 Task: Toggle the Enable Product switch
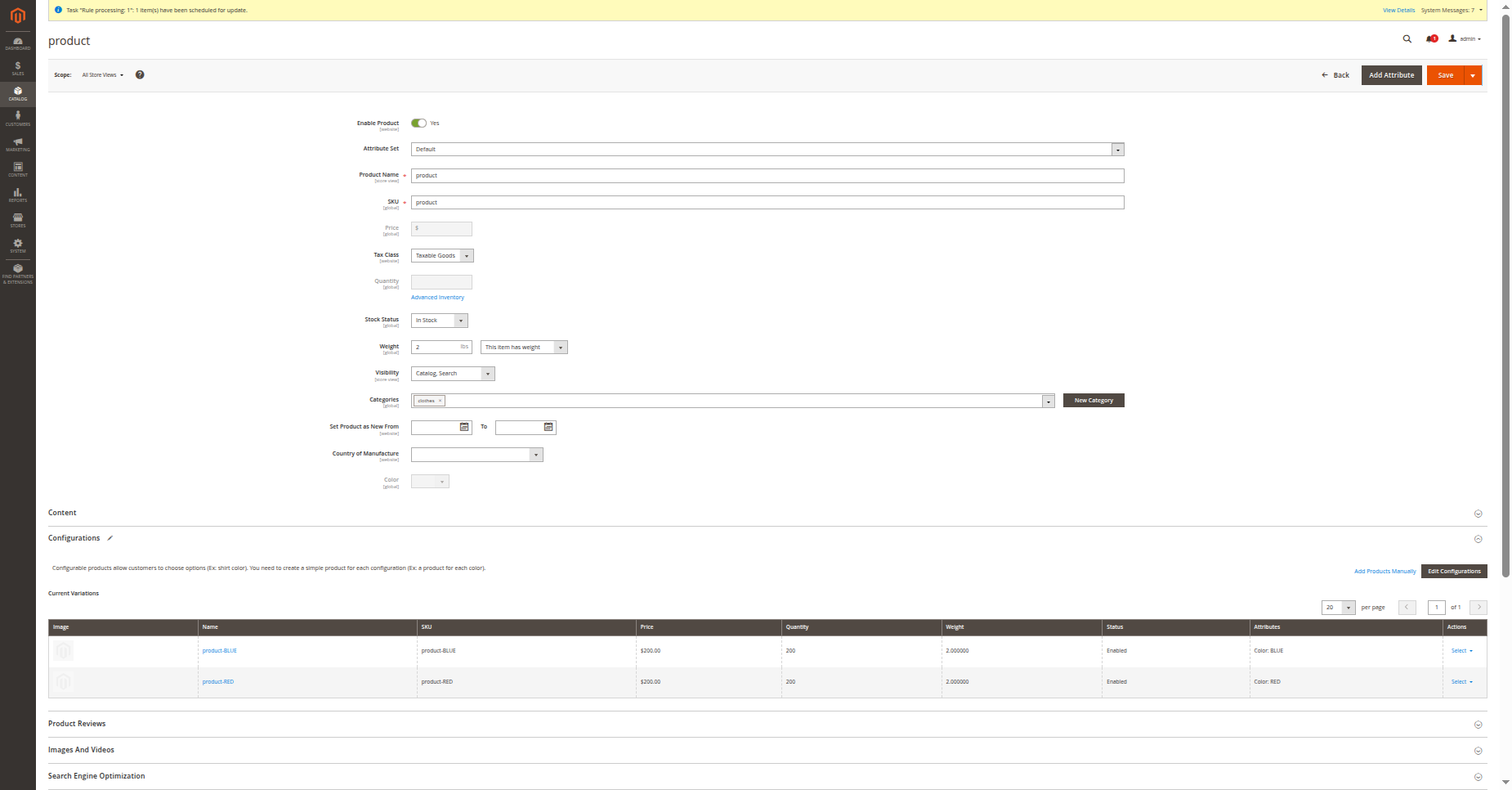click(x=418, y=123)
